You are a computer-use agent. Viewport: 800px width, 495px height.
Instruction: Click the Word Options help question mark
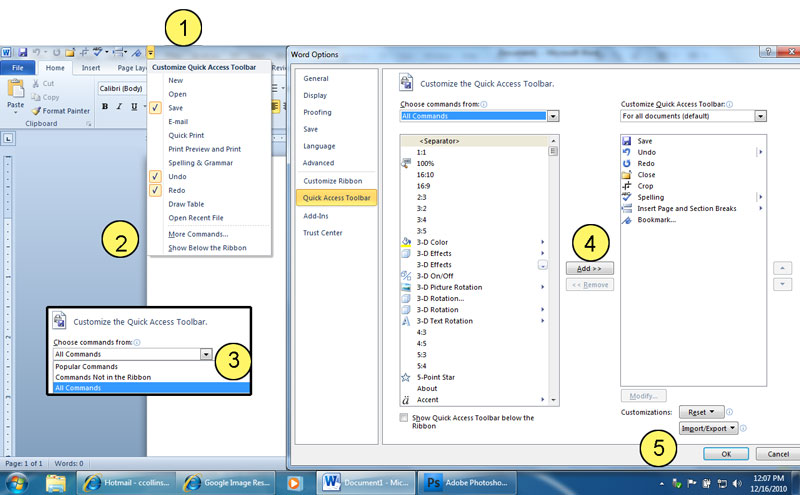pos(767,52)
